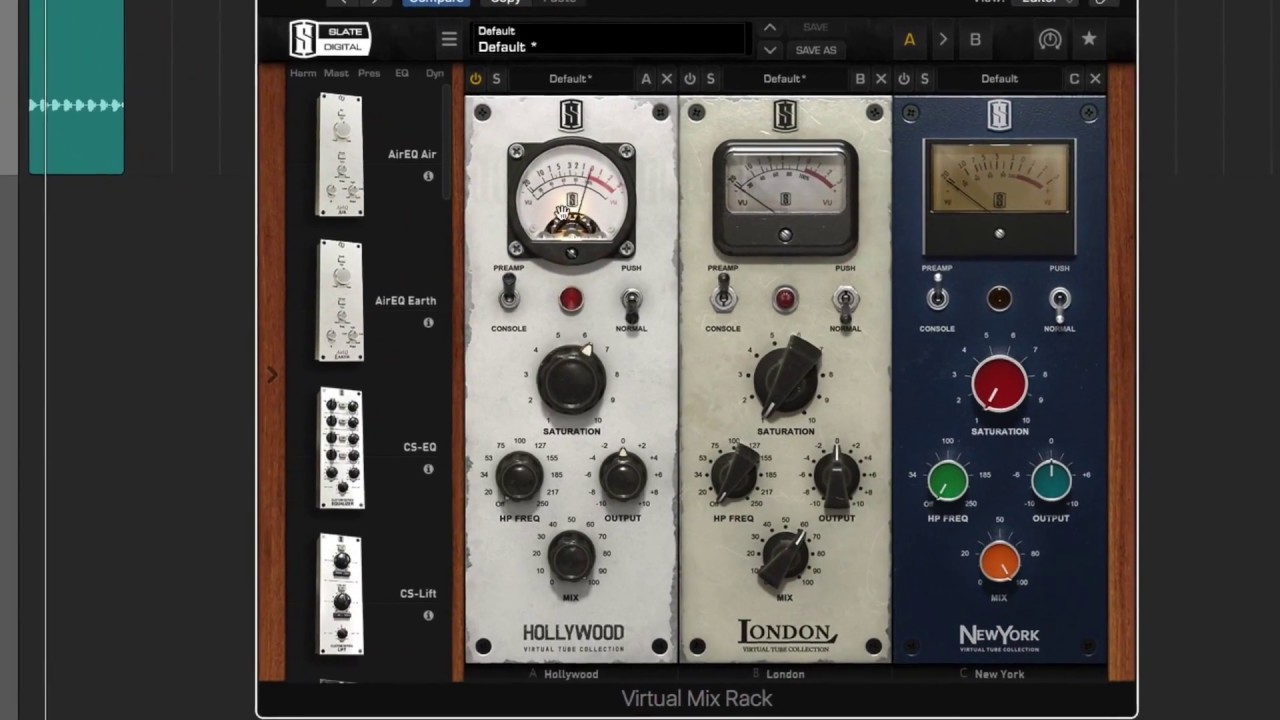This screenshot has height=720, width=1280.
Task: Click the London HP Freq knob
Action: pyautogui.click(x=734, y=474)
